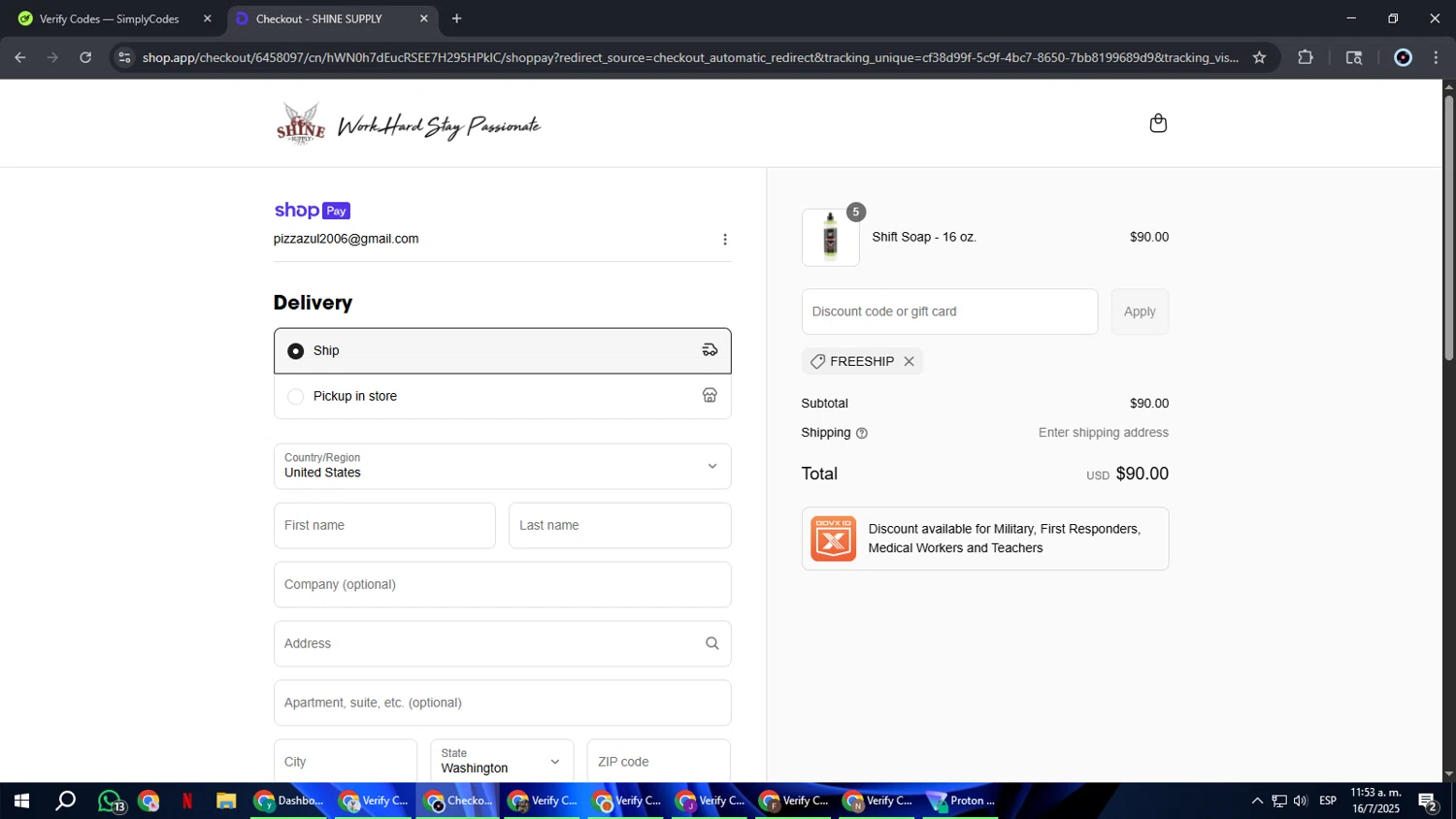Focus the Discount code or gift card field
The width and height of the screenshot is (1456, 819).
tap(949, 311)
